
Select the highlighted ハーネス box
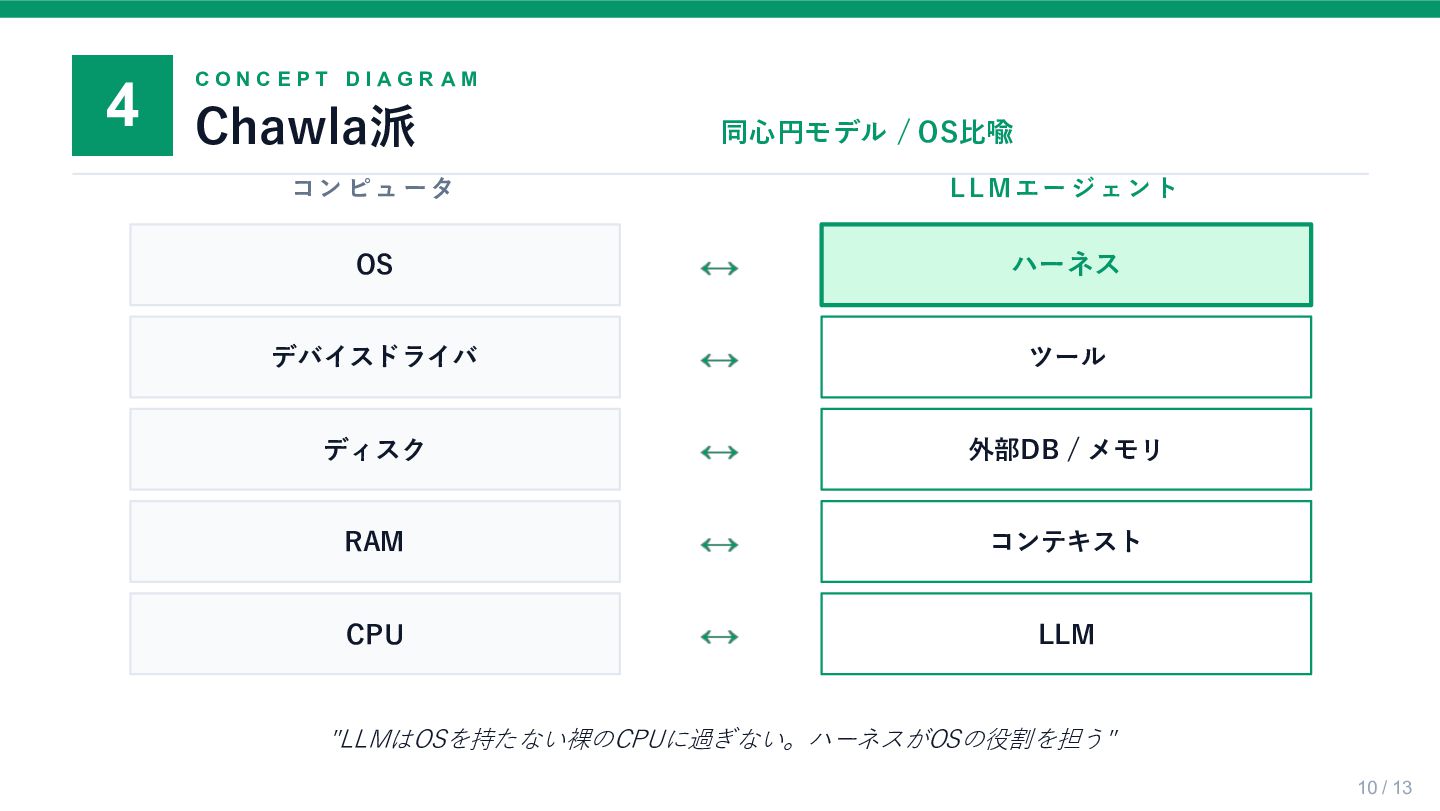1066,265
